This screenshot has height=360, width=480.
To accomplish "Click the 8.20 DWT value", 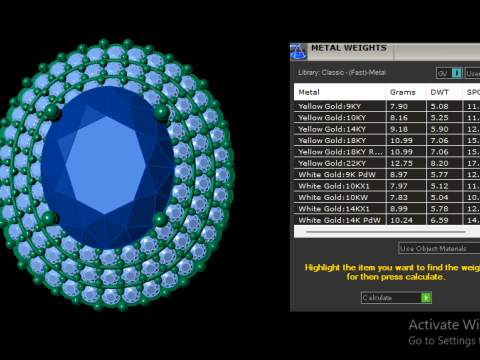I will pos(439,163).
